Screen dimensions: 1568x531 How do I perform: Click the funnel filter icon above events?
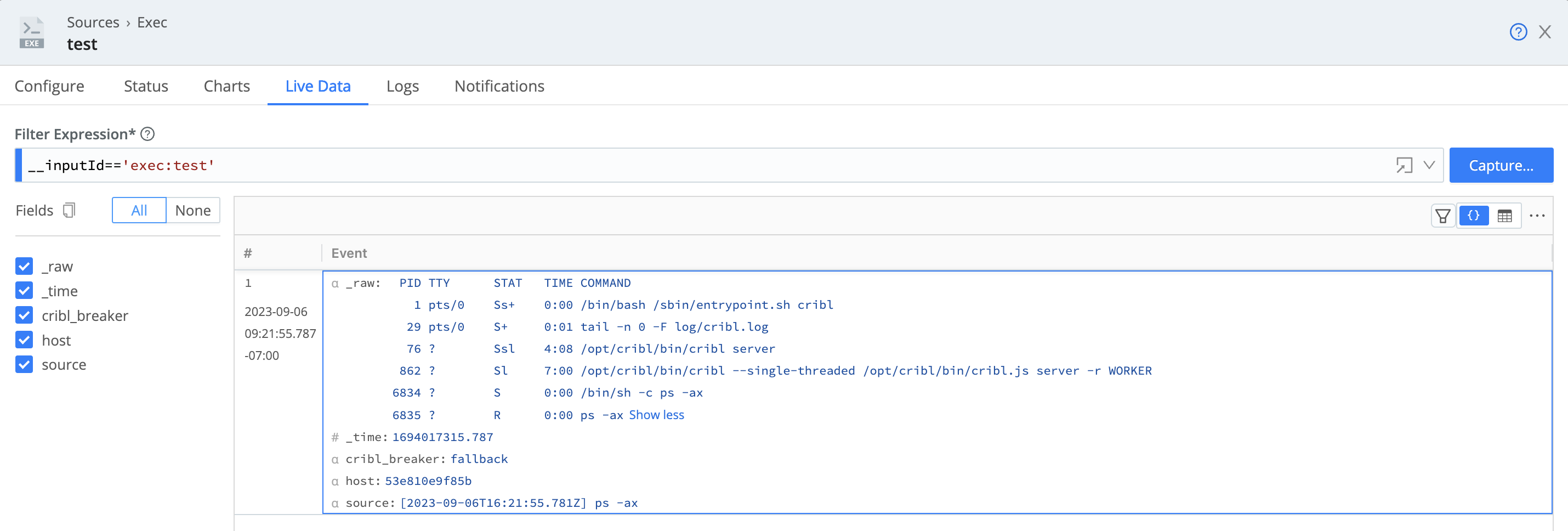click(1442, 216)
